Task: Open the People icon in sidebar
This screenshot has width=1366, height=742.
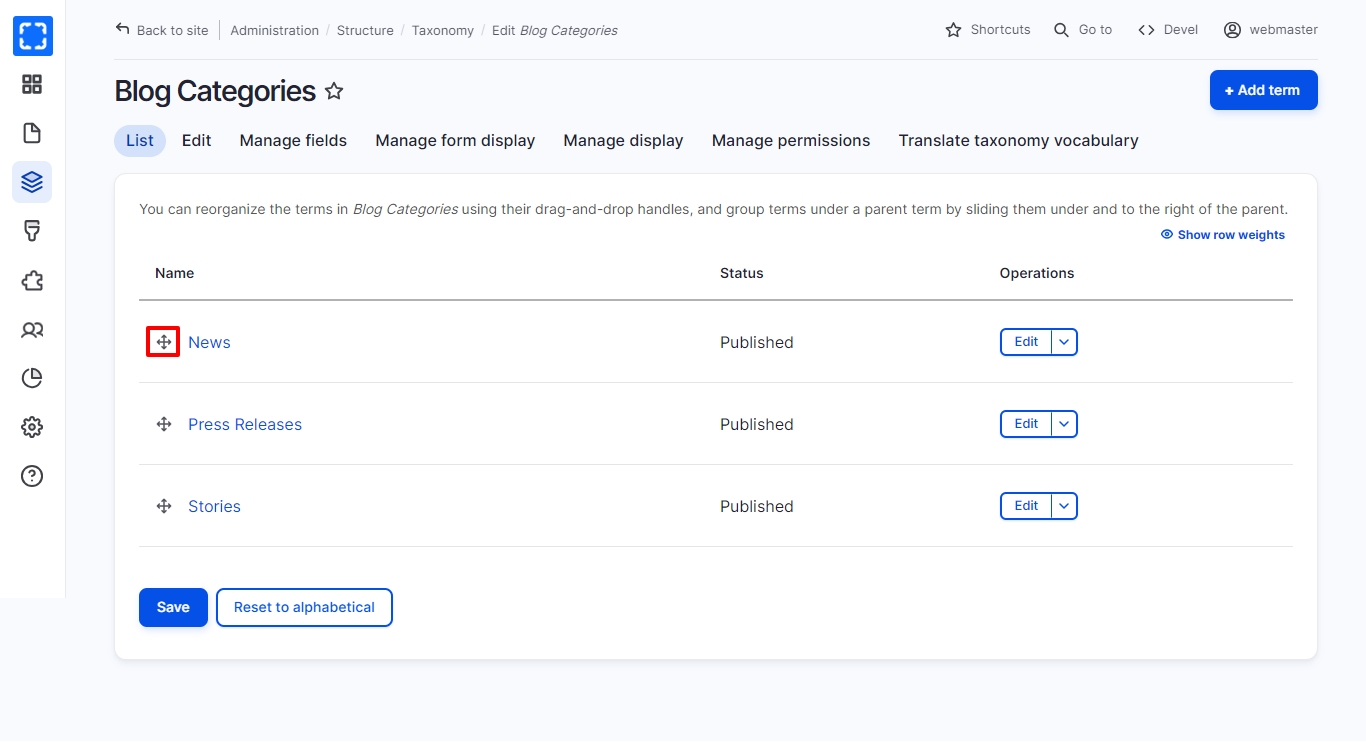Action: pos(32,329)
